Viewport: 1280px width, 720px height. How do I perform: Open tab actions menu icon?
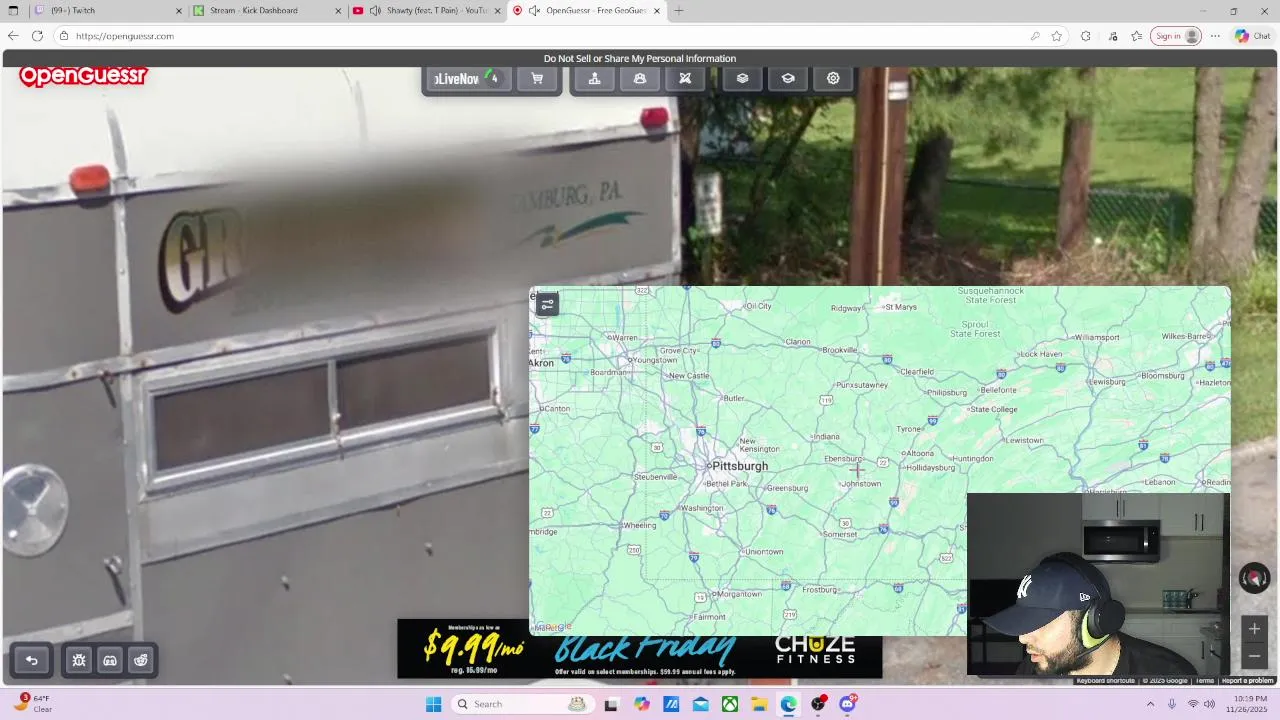coord(13,11)
